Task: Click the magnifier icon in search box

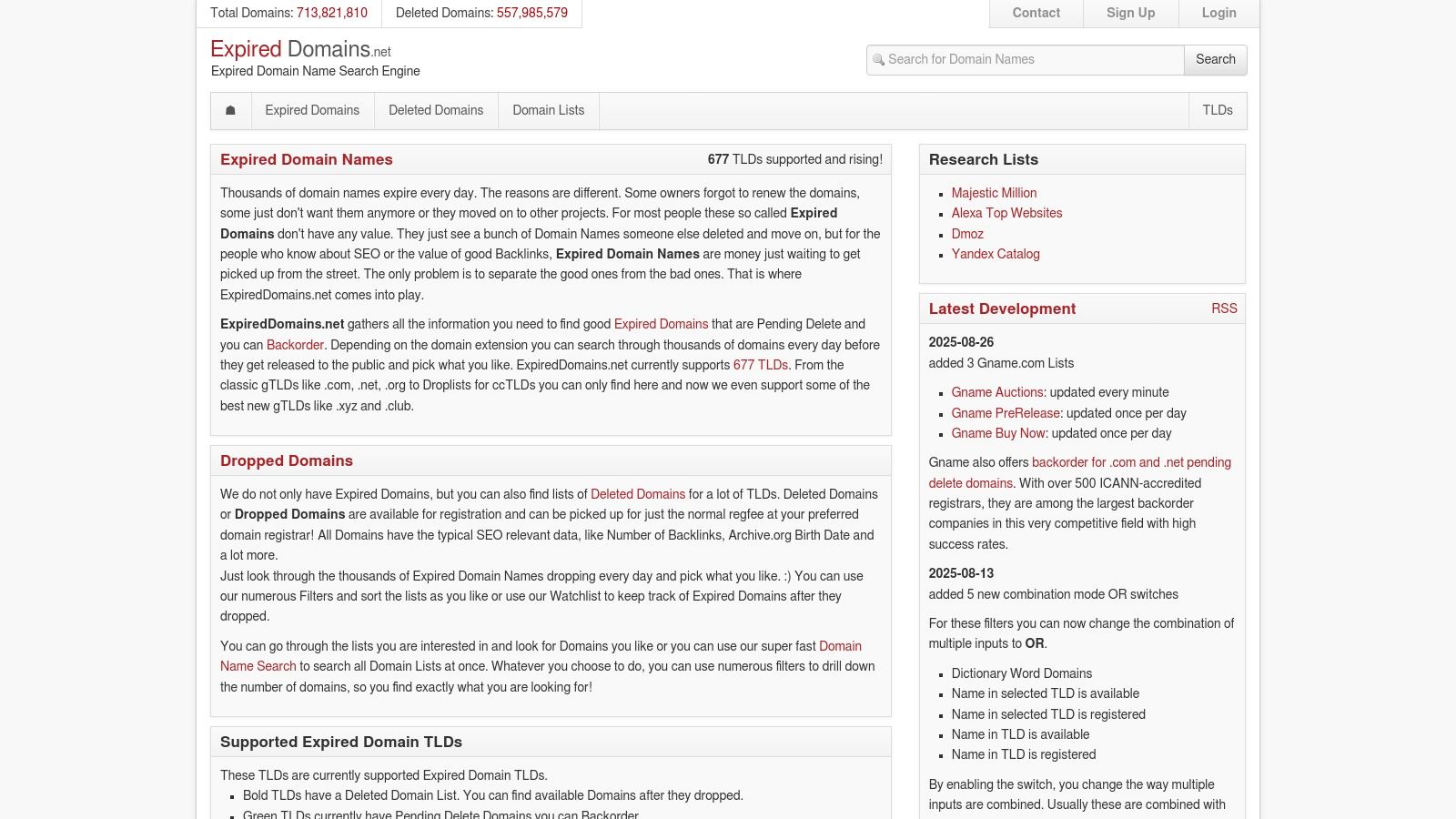Action: click(x=878, y=60)
